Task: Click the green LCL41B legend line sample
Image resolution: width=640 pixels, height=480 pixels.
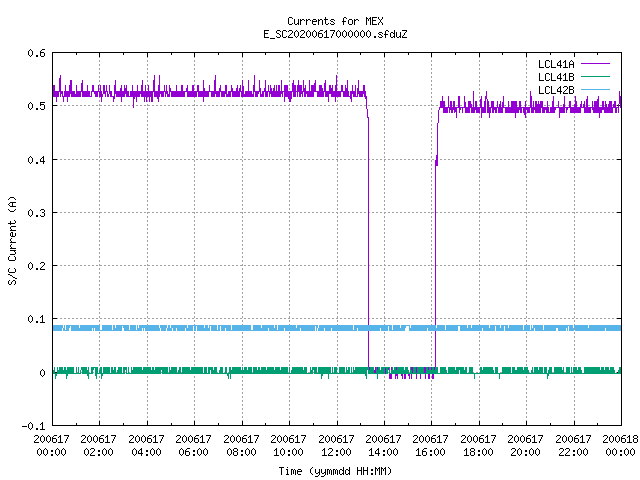Action: pos(595,76)
